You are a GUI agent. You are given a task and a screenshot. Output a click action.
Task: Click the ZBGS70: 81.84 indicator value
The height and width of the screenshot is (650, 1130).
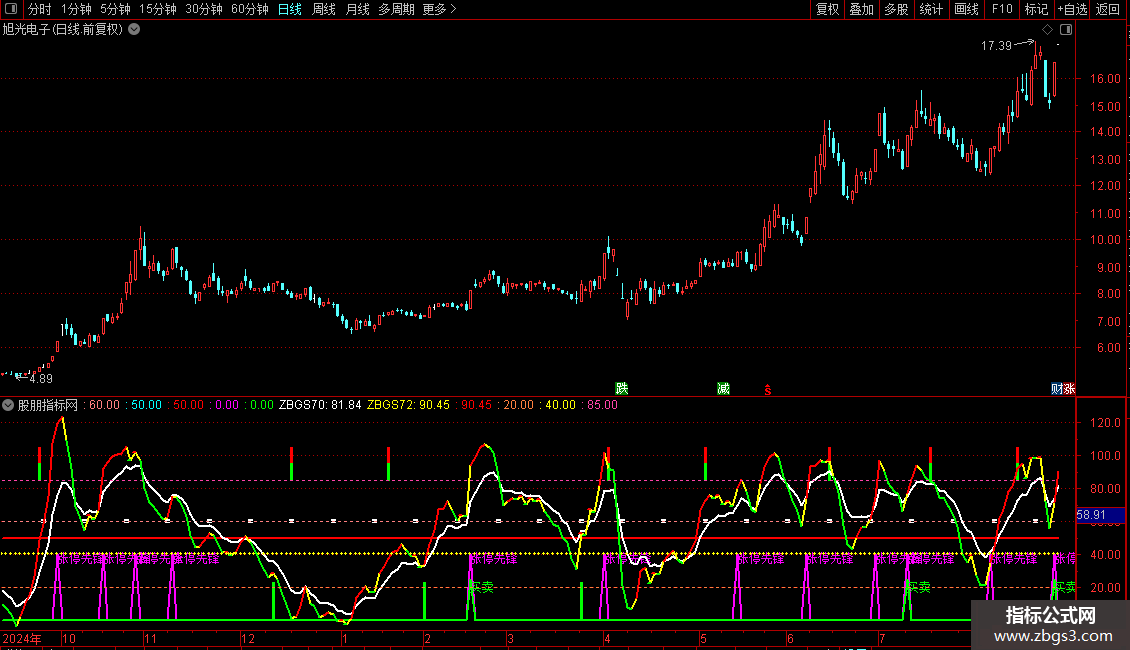pyautogui.click(x=320, y=405)
